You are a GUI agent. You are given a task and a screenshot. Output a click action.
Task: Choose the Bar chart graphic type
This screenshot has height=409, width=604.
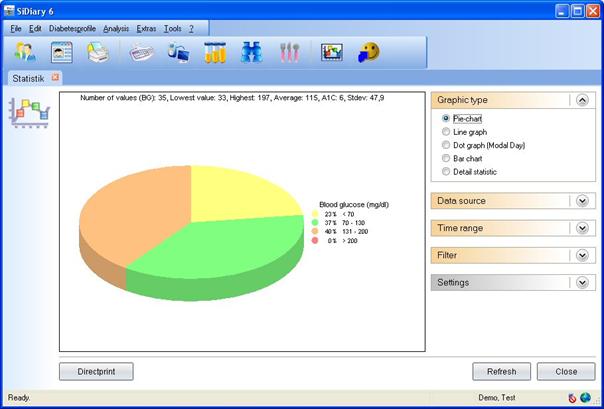[x=446, y=158]
